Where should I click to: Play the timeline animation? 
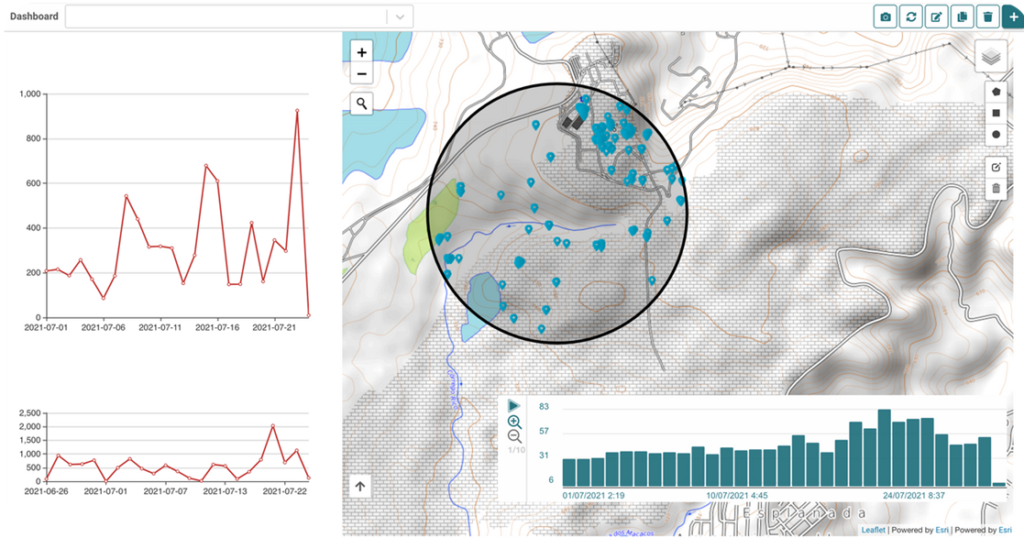tap(514, 405)
